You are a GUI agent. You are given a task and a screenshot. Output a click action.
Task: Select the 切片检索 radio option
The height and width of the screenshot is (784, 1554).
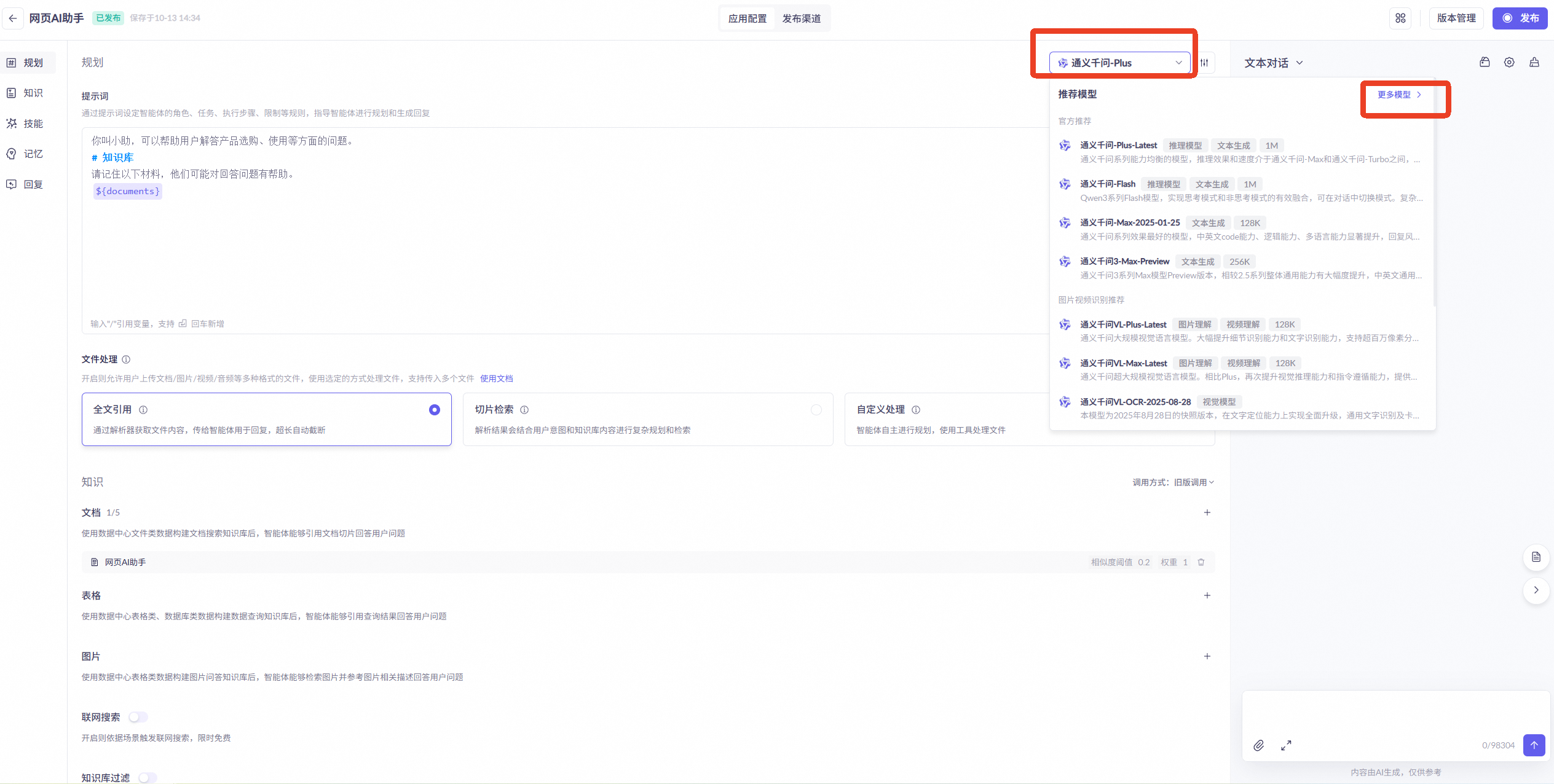816,410
